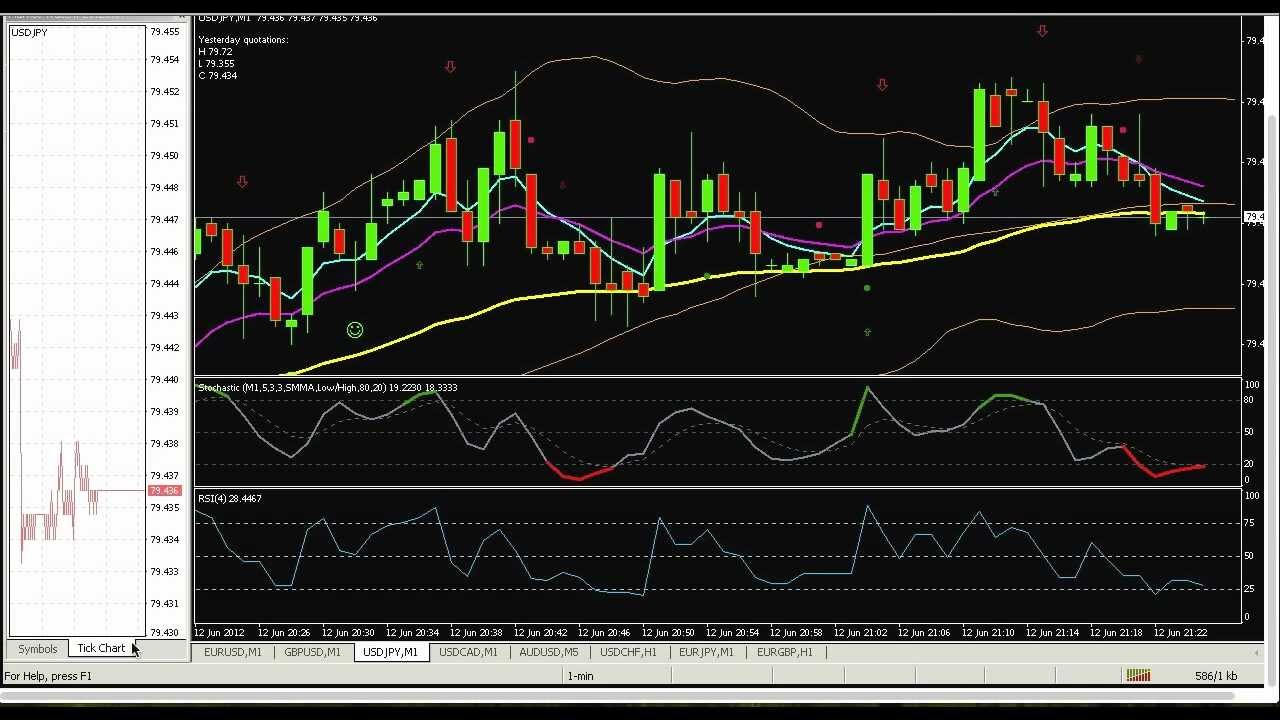Viewport: 1280px width, 720px height.
Task: Open the EURJPY,M1 chart tab
Action: 706,652
